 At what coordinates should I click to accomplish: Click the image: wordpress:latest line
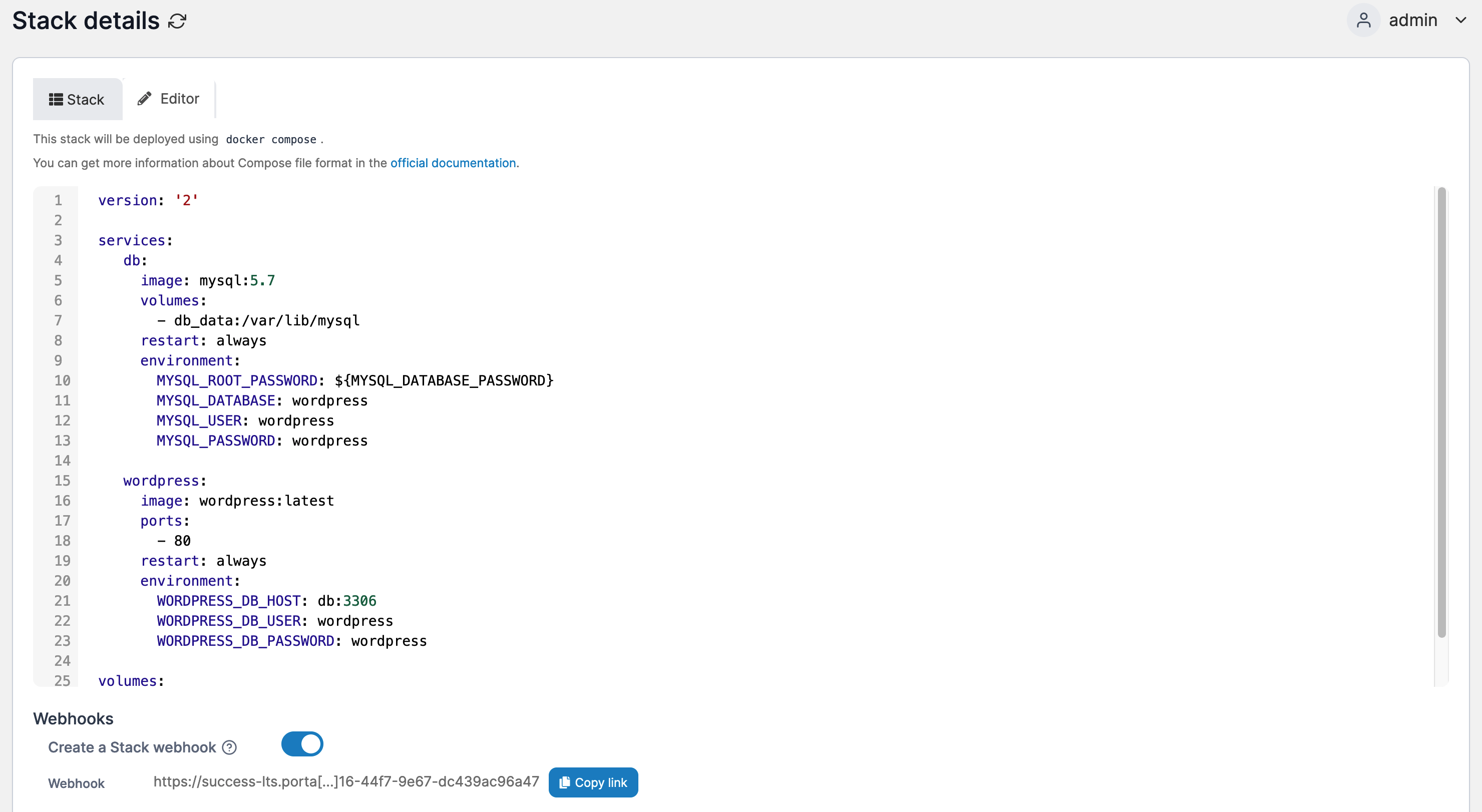pos(237,501)
